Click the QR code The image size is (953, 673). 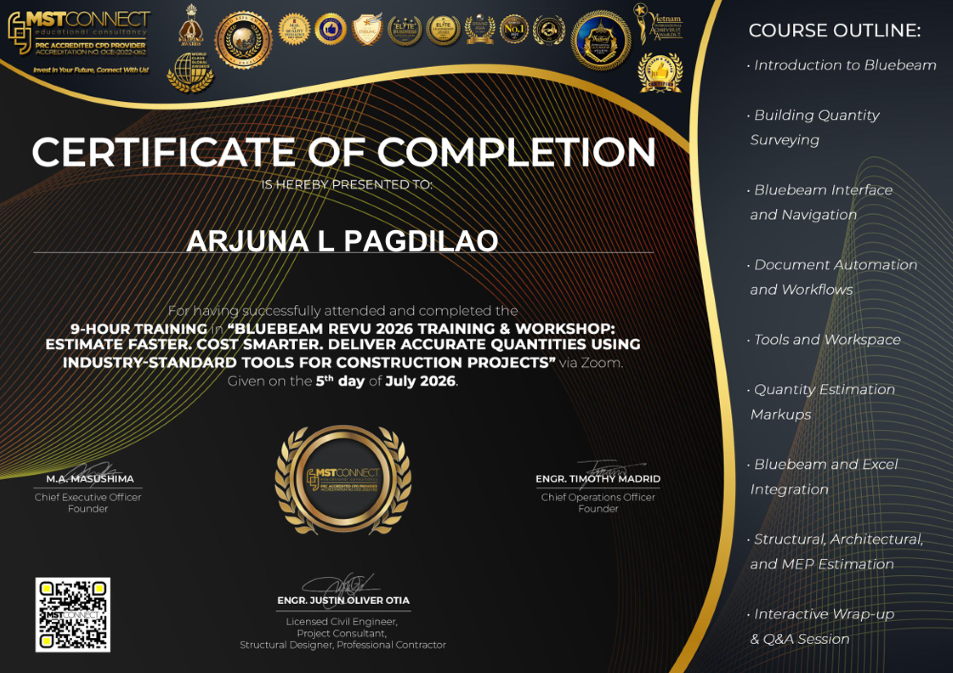73,615
